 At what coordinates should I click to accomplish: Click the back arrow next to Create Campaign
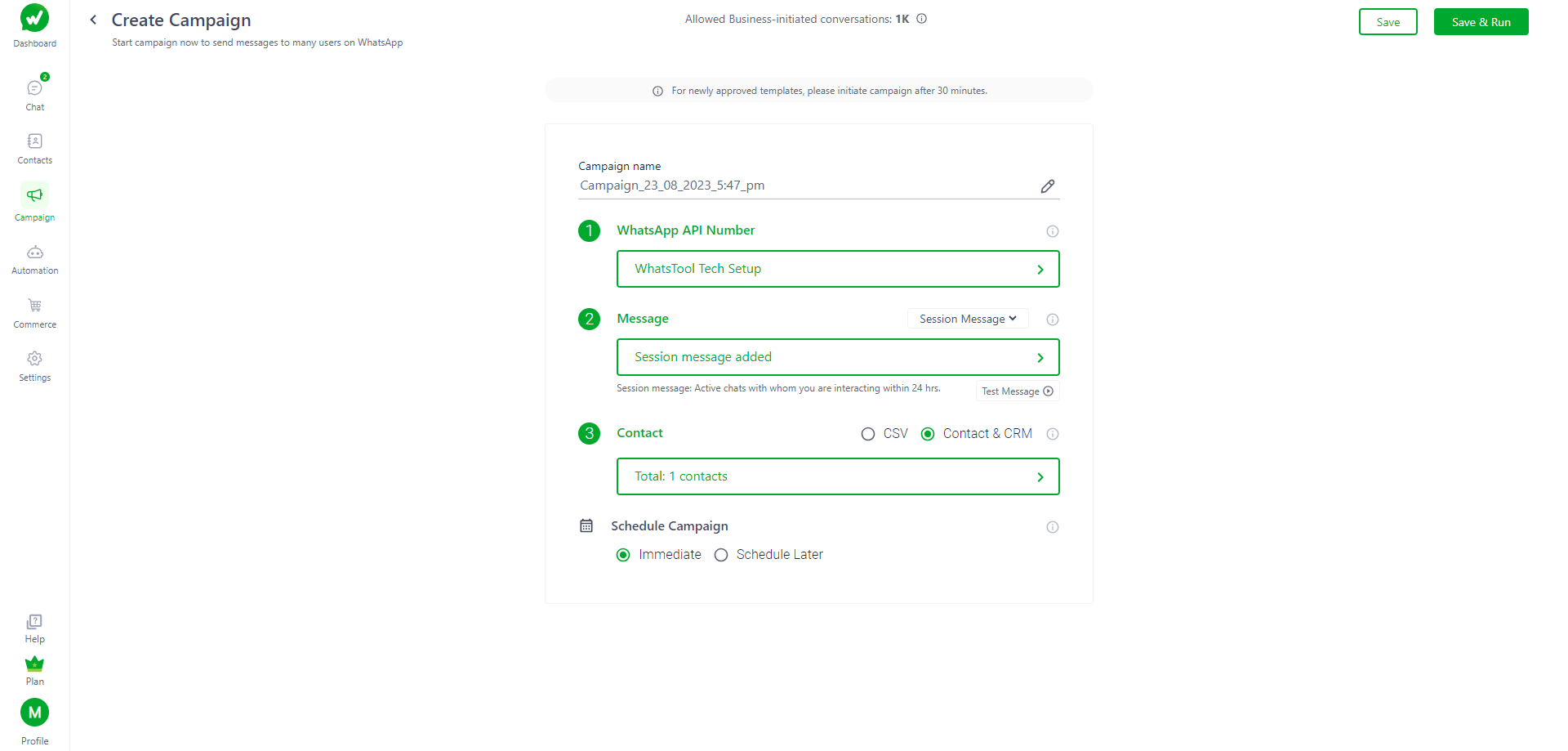(92, 19)
